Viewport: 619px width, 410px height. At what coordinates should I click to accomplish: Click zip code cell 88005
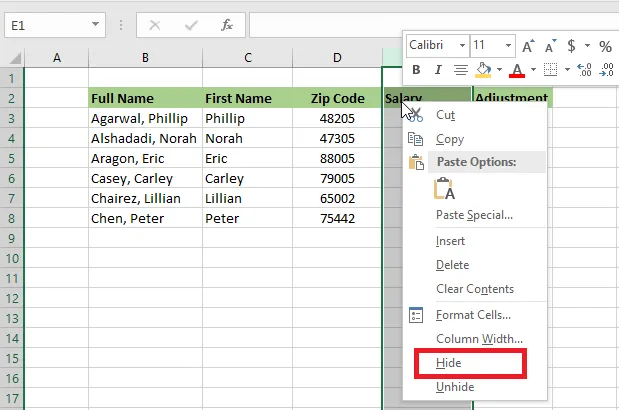pos(337,159)
